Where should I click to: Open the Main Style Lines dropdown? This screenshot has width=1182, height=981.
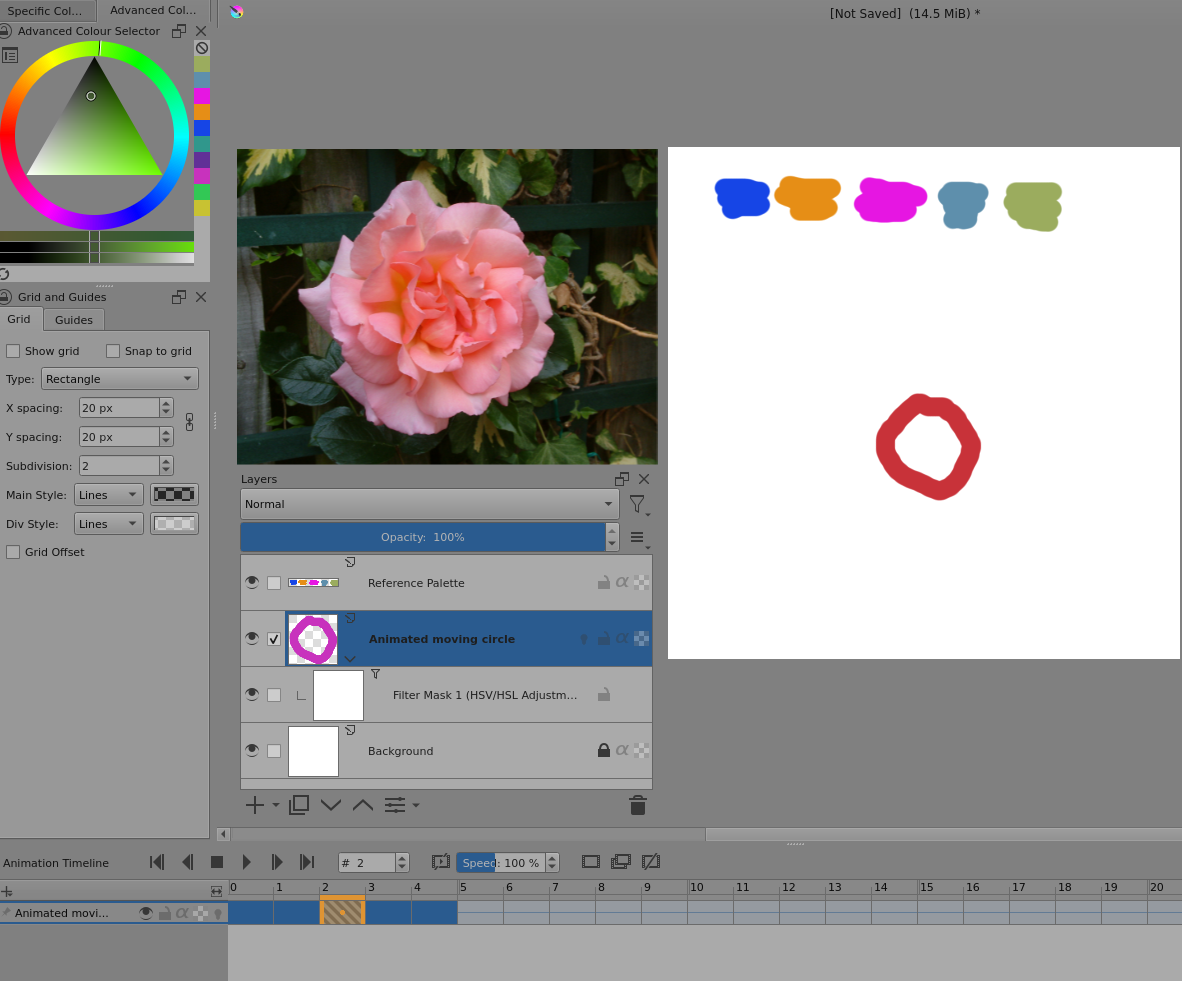tap(109, 495)
